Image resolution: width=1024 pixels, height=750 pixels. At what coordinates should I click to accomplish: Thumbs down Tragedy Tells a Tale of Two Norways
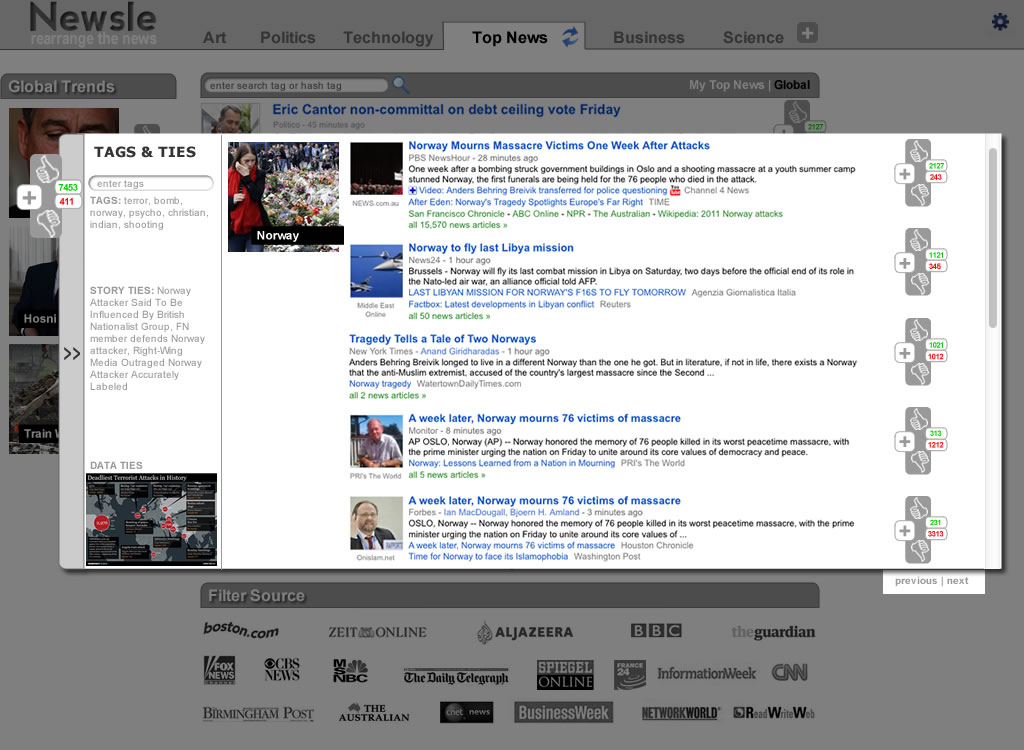pyautogui.click(x=918, y=372)
